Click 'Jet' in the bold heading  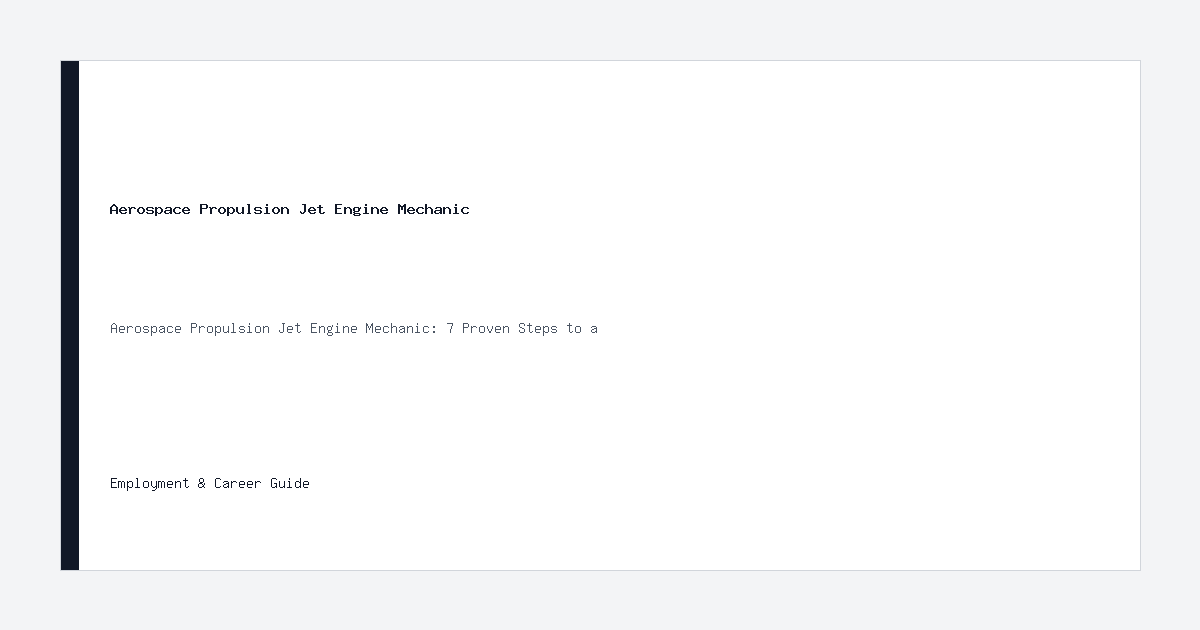(312, 209)
